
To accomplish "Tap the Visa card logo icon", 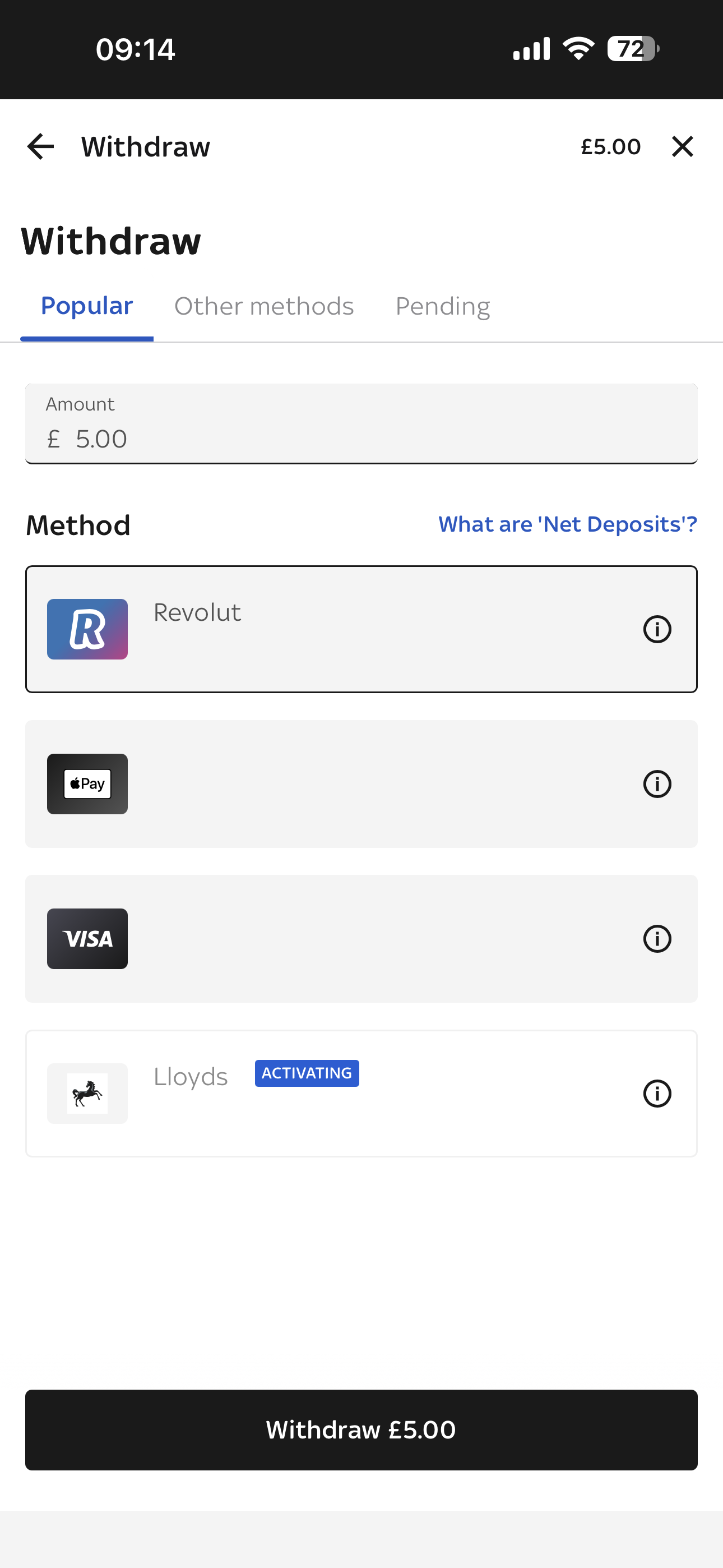I will tap(87, 939).
